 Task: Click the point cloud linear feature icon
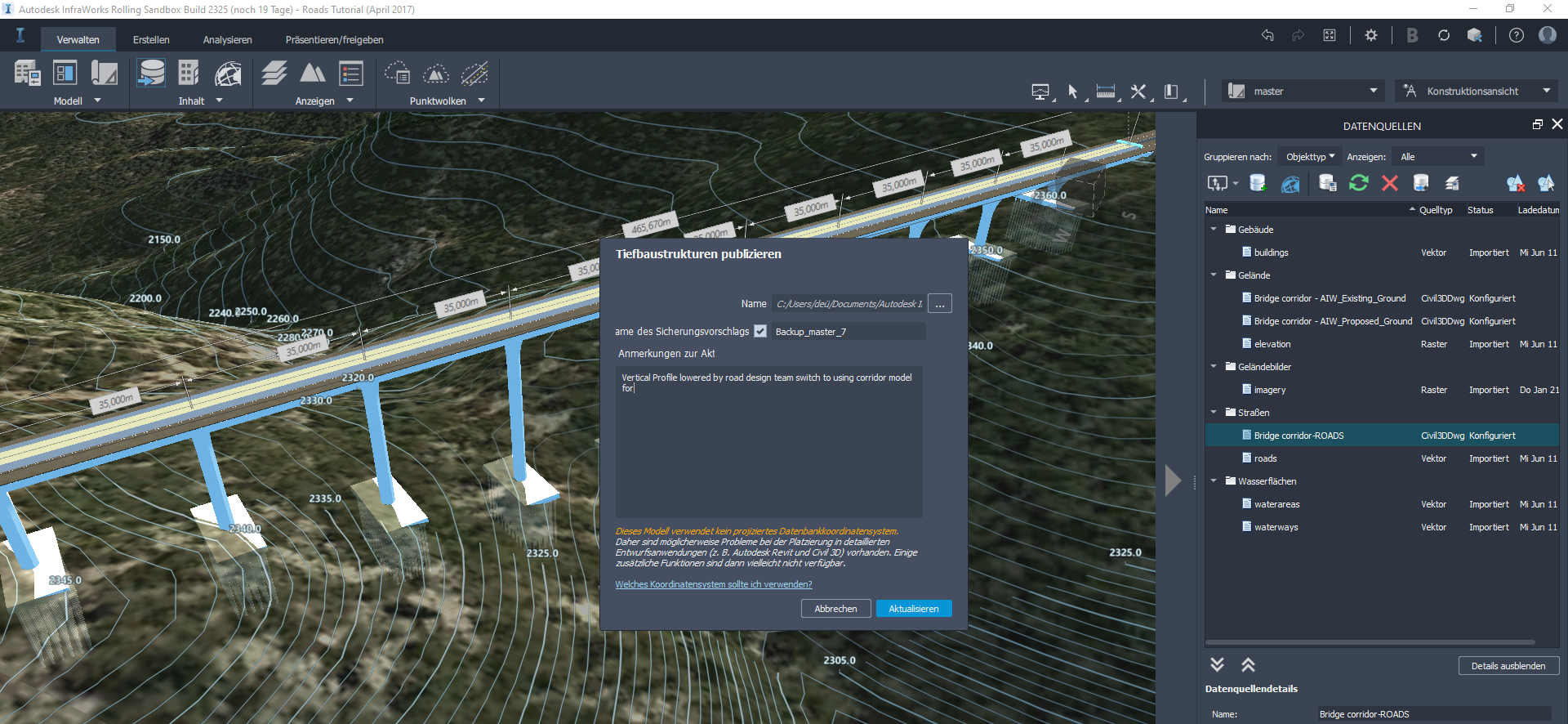tap(474, 74)
